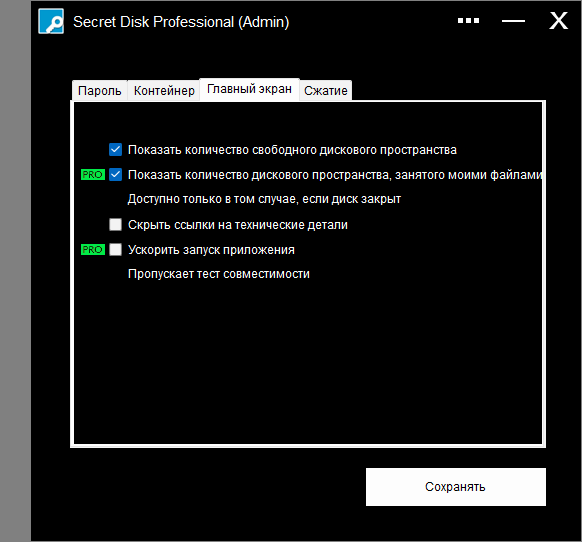The height and width of the screenshot is (542, 582).
Task: Click label Ускорить запуск приложения
Action: click(x=211, y=250)
